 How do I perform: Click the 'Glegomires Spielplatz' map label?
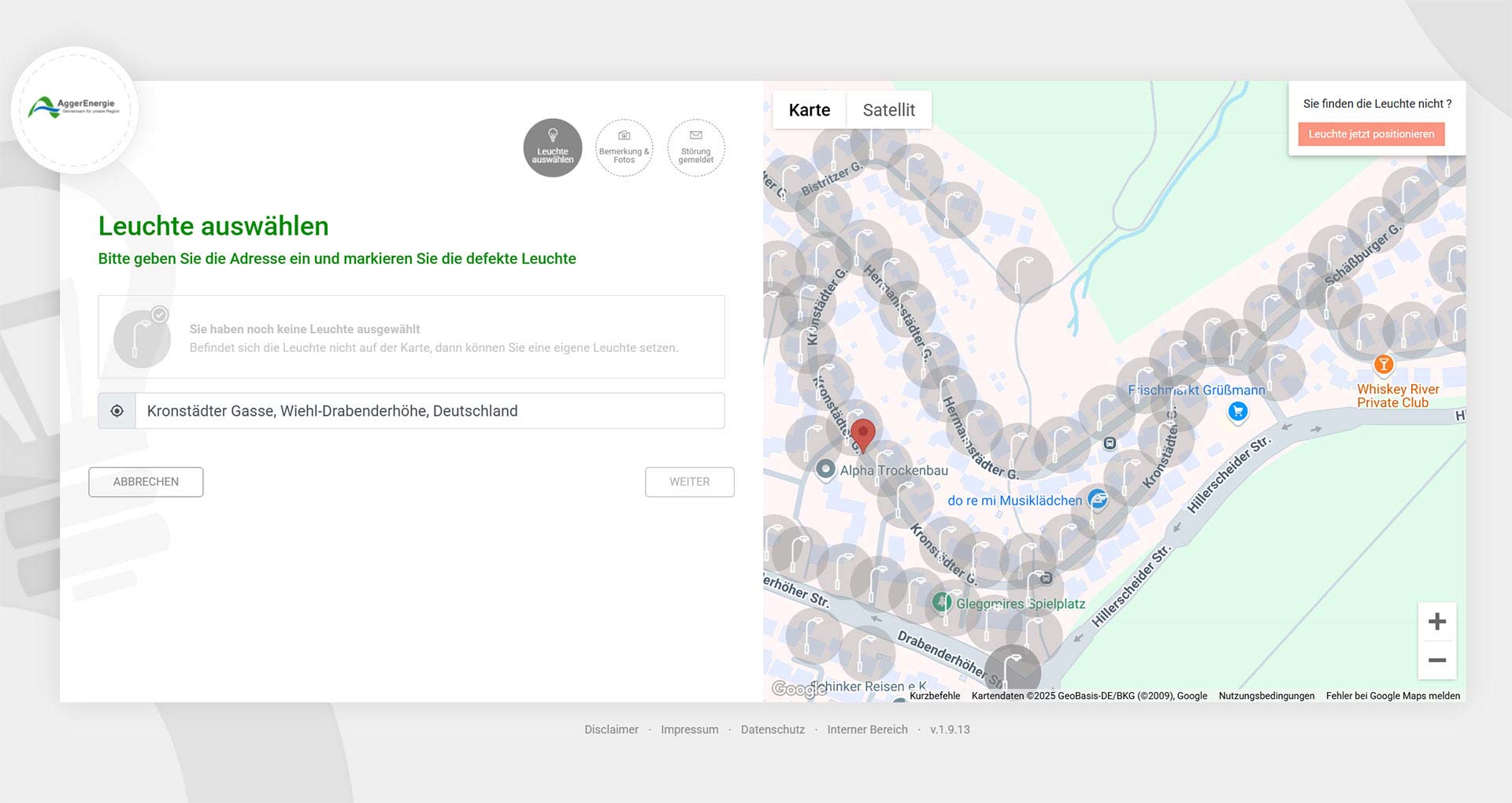pyautogui.click(x=1021, y=604)
